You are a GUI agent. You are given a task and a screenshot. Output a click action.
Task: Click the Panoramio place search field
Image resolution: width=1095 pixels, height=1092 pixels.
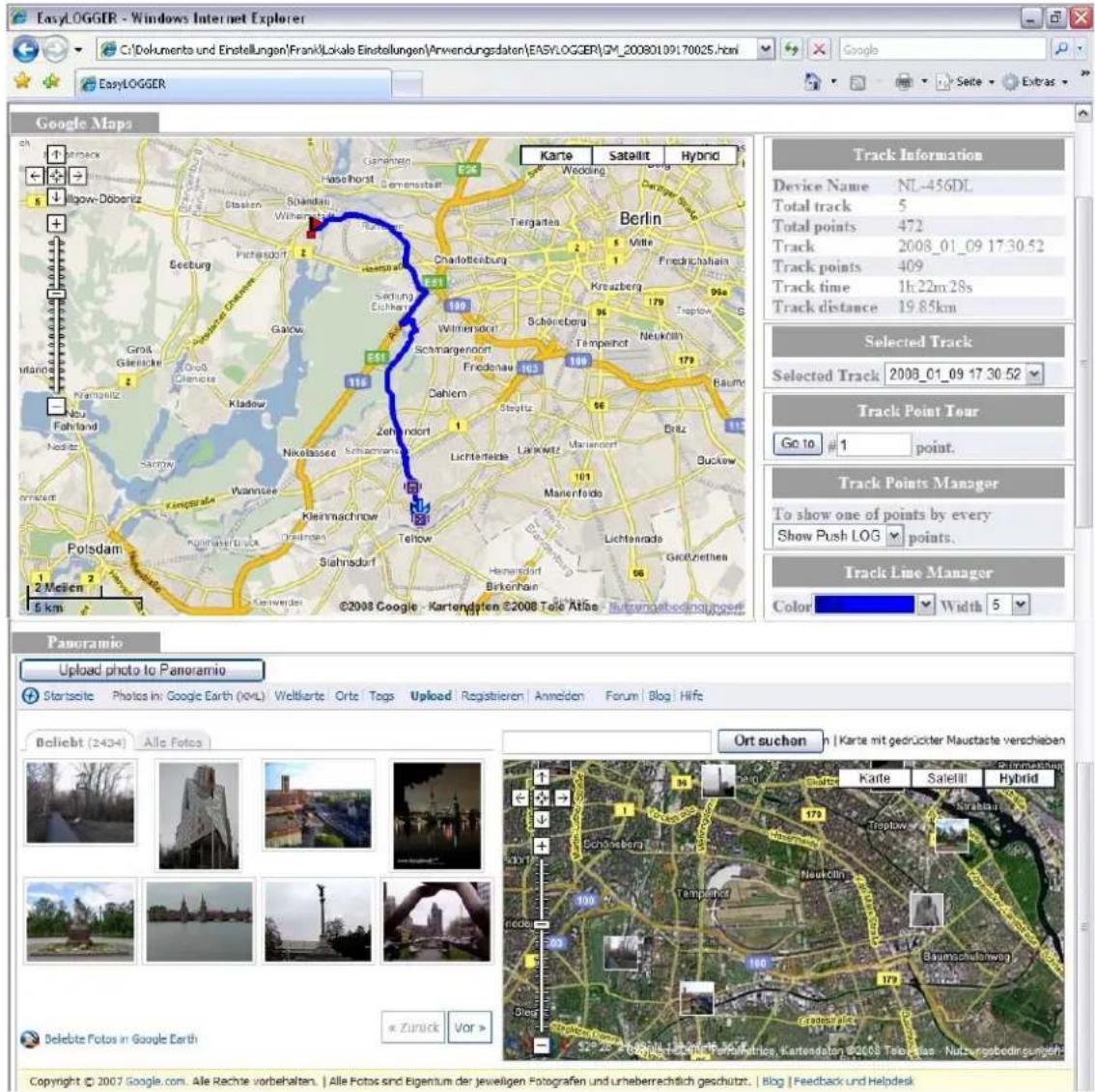click(606, 741)
